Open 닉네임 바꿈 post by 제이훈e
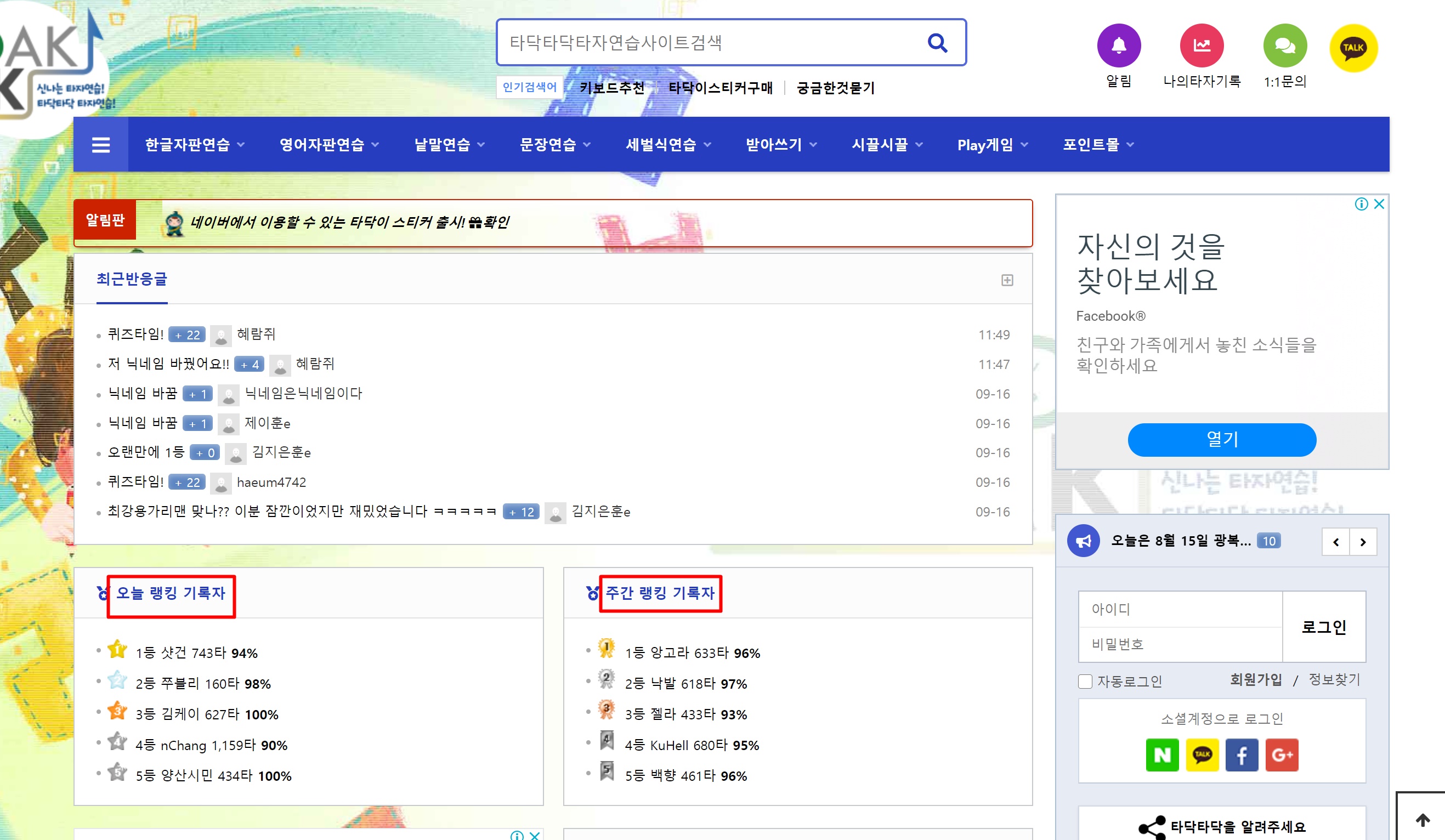The image size is (1445, 840). click(143, 423)
